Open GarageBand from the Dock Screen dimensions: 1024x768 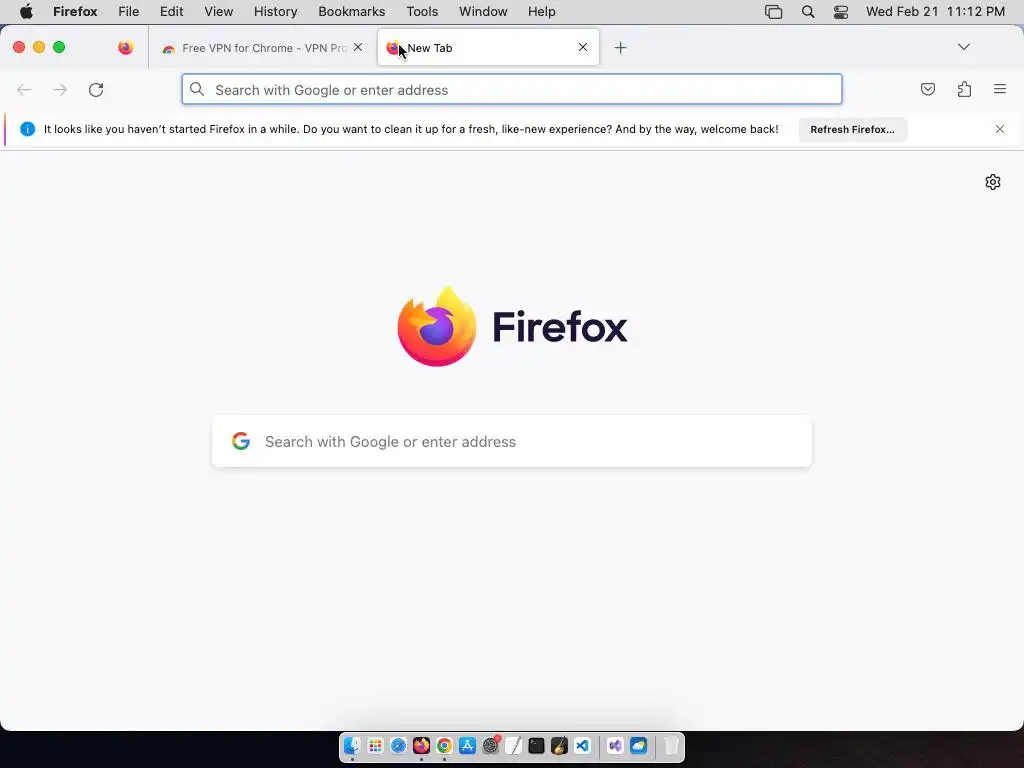point(560,746)
